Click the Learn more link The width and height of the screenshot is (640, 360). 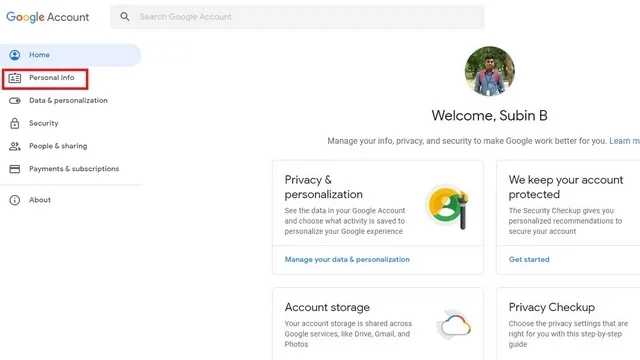pyautogui.click(x=624, y=141)
